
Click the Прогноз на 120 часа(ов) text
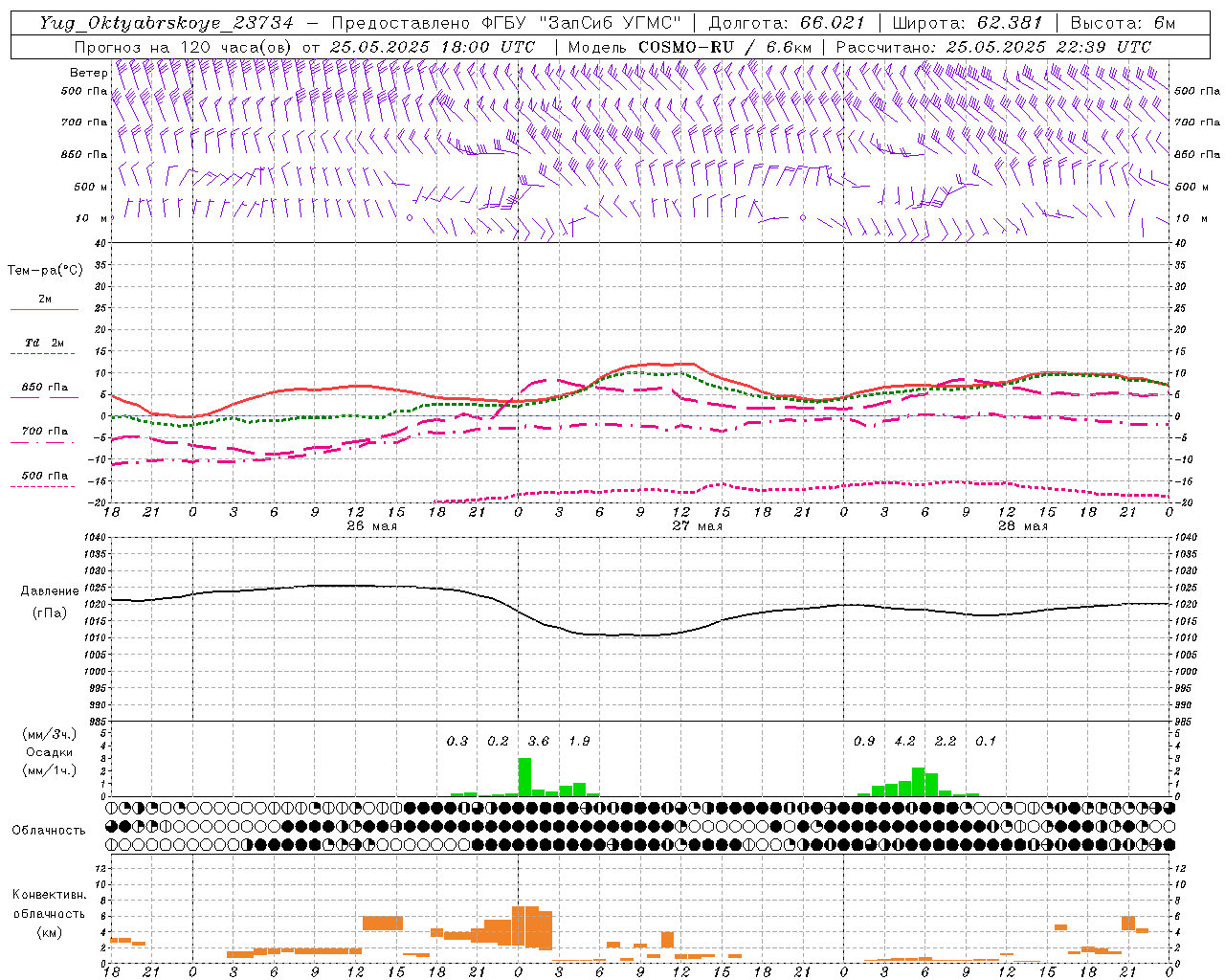click(x=184, y=47)
